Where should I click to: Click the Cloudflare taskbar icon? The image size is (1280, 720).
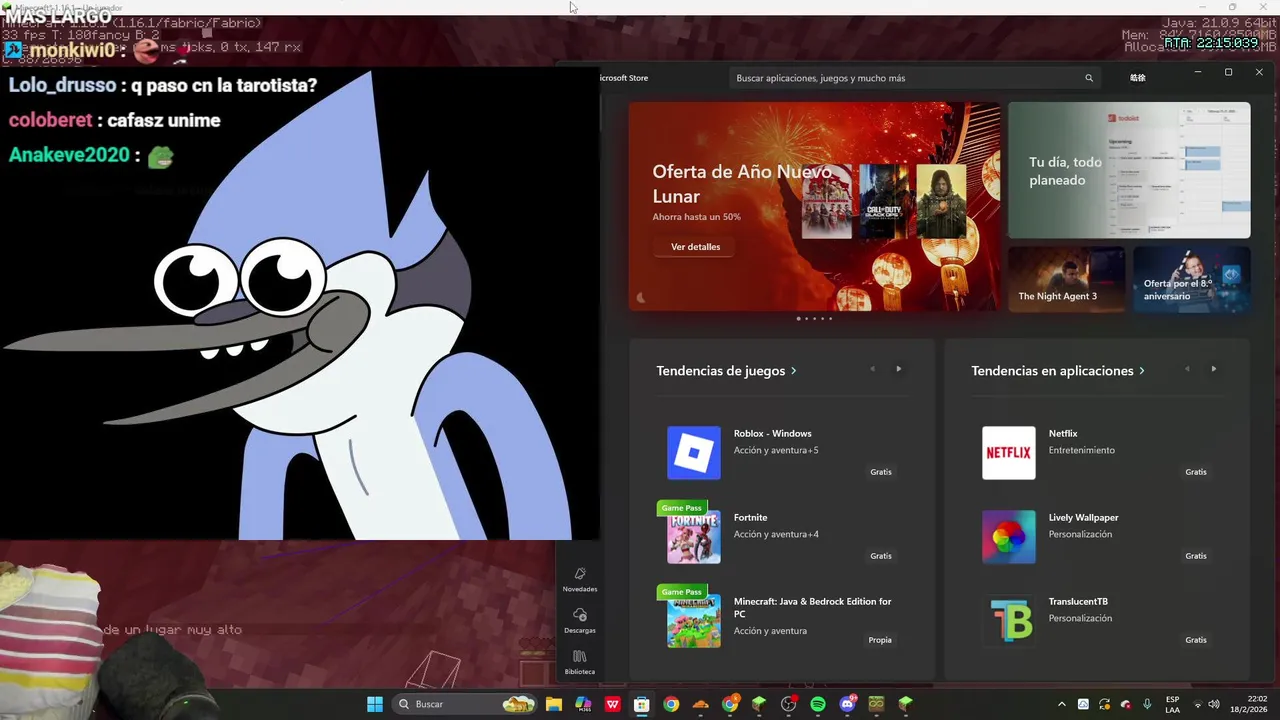coord(700,704)
